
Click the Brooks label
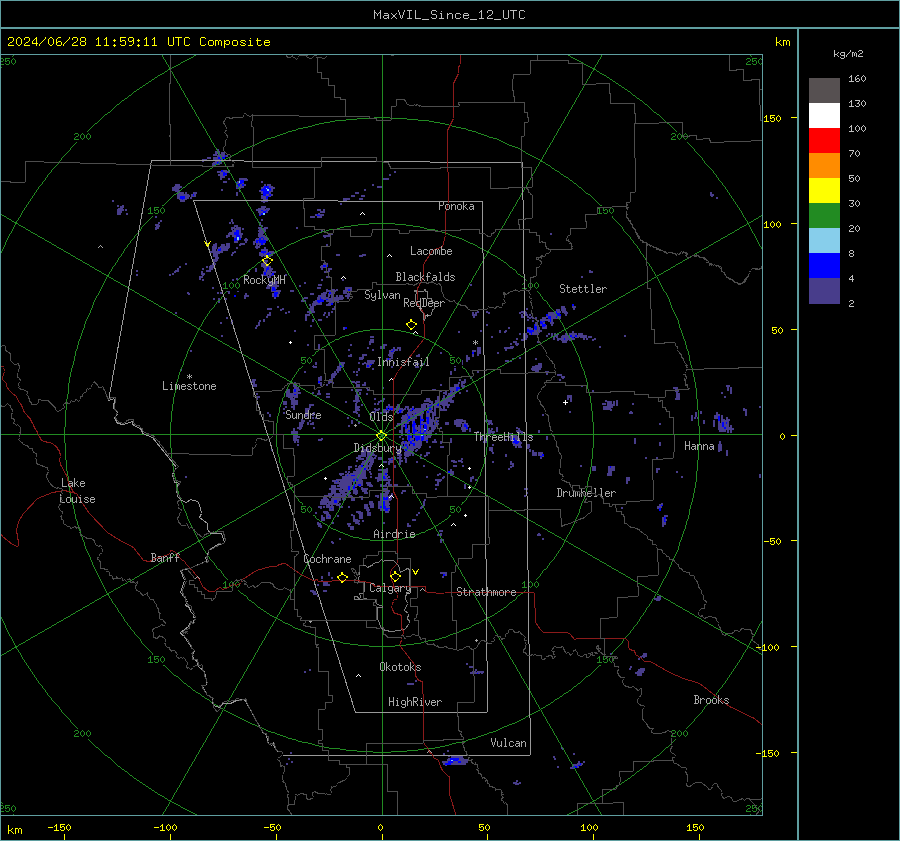[711, 700]
